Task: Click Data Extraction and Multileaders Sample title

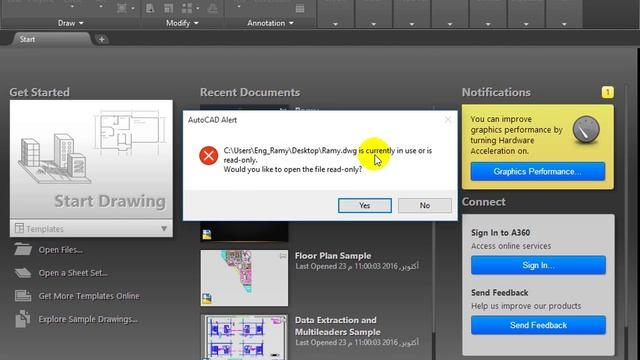Action: point(338,326)
